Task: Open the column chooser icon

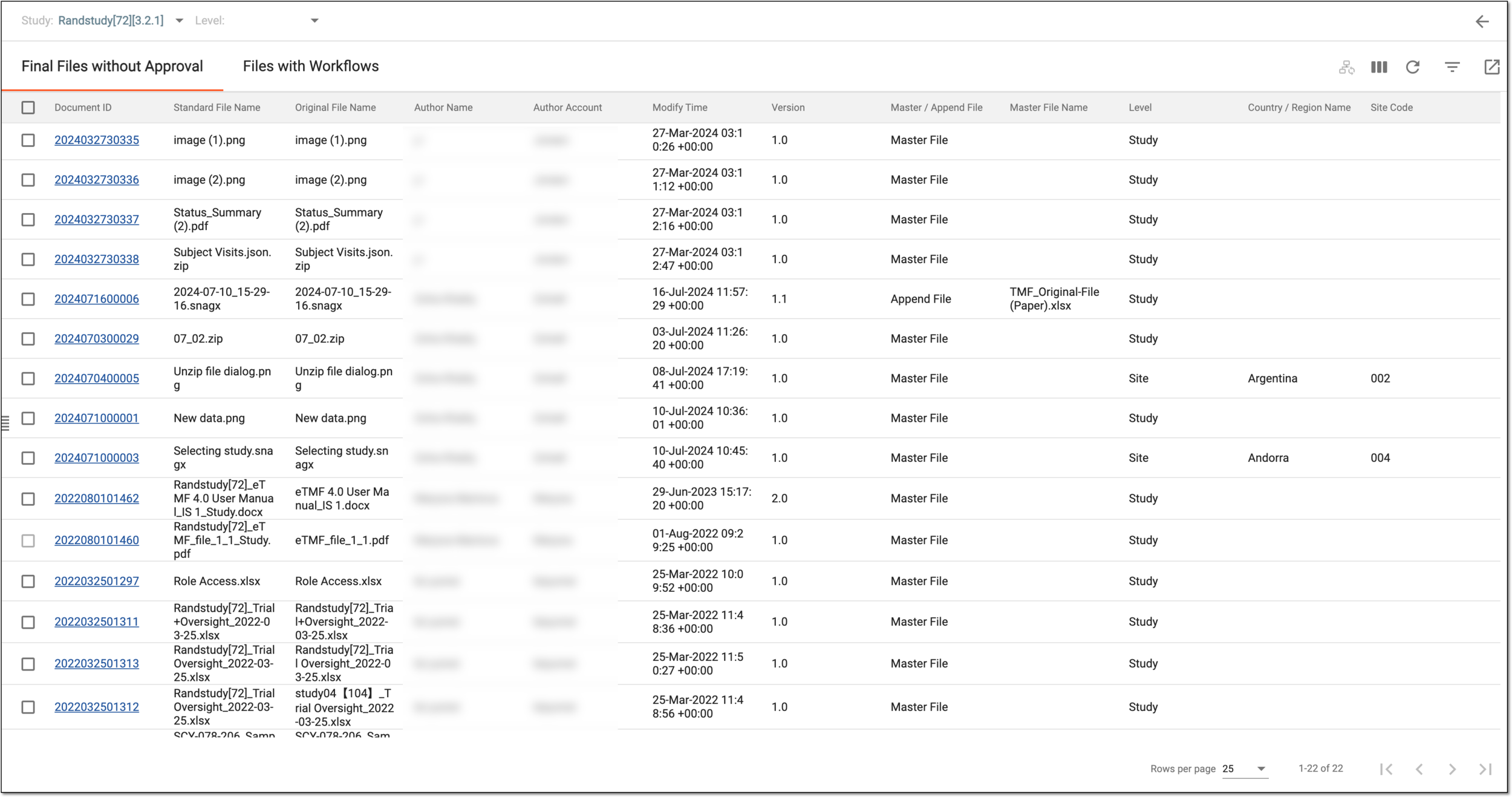Action: tap(1379, 67)
